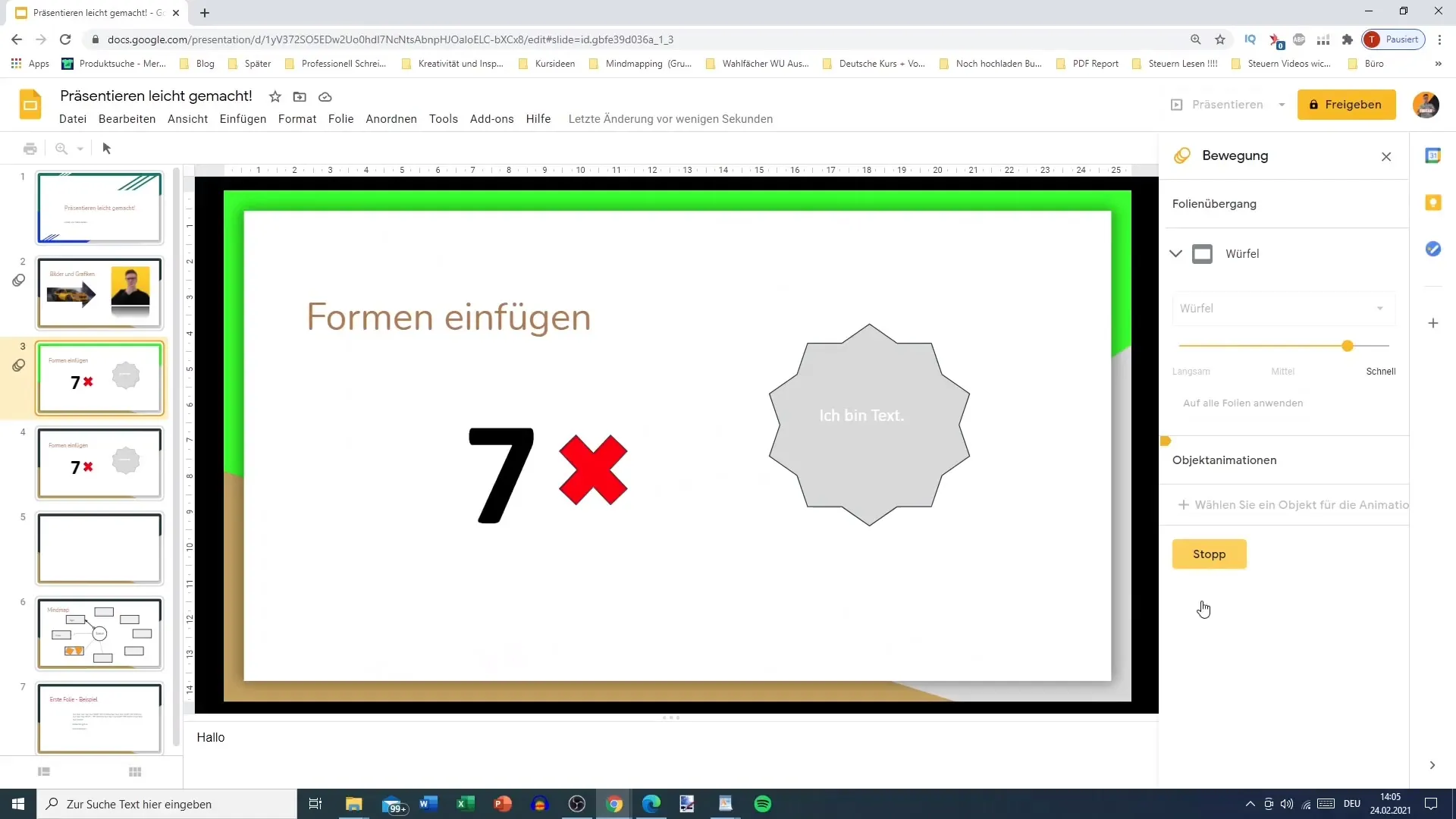Switch to filmstrip view icon
Screen dimensions: 1456x819
44,771
